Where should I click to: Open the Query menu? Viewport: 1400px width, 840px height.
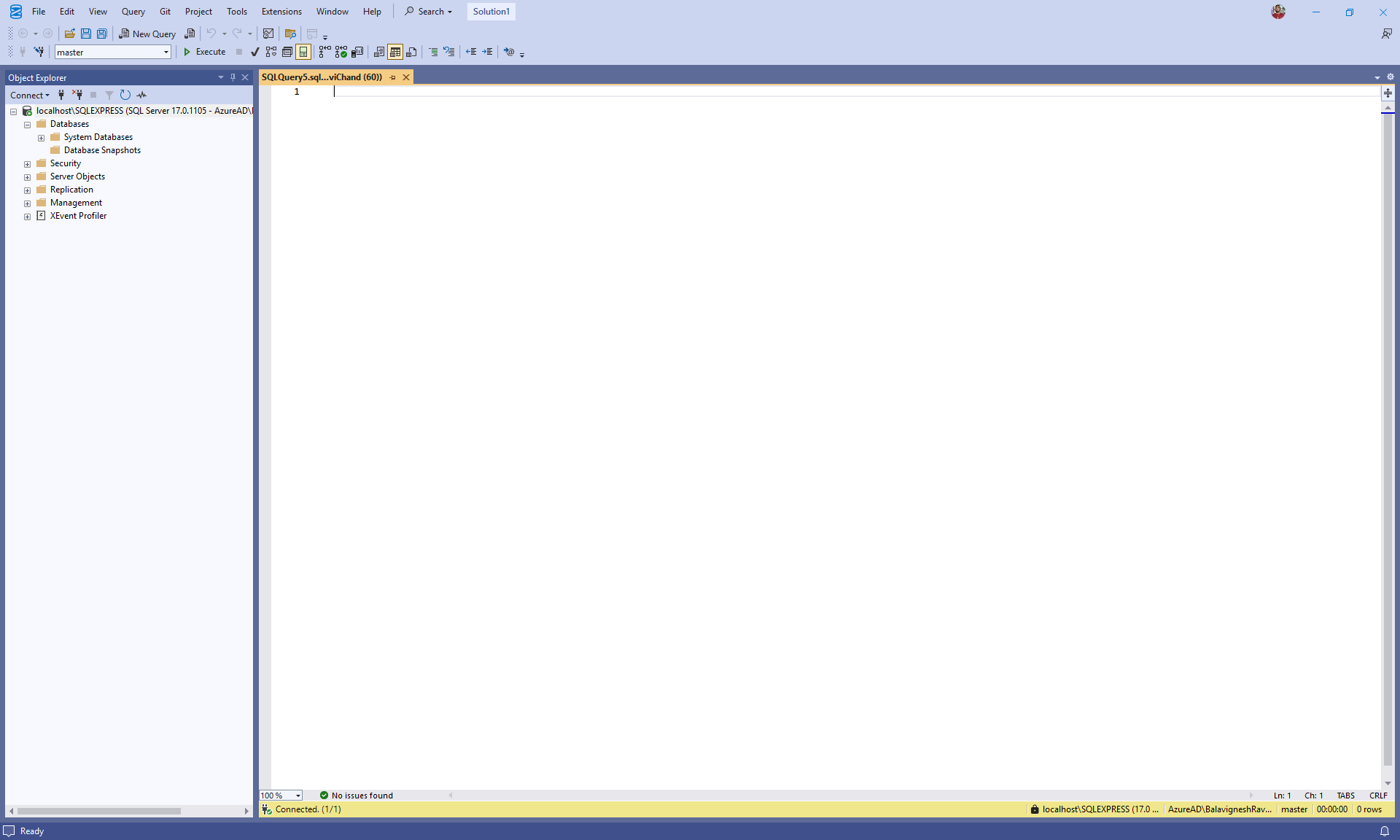point(133,12)
